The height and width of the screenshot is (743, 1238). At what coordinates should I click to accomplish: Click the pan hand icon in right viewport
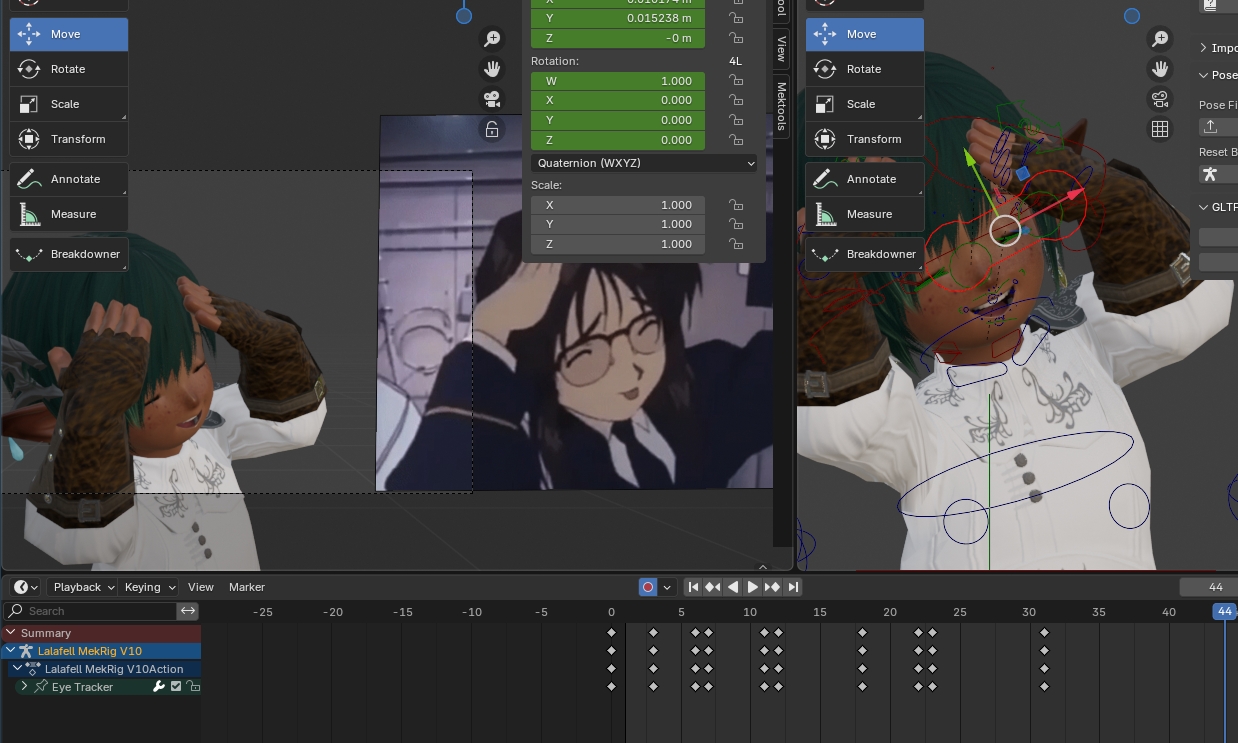coord(1160,69)
